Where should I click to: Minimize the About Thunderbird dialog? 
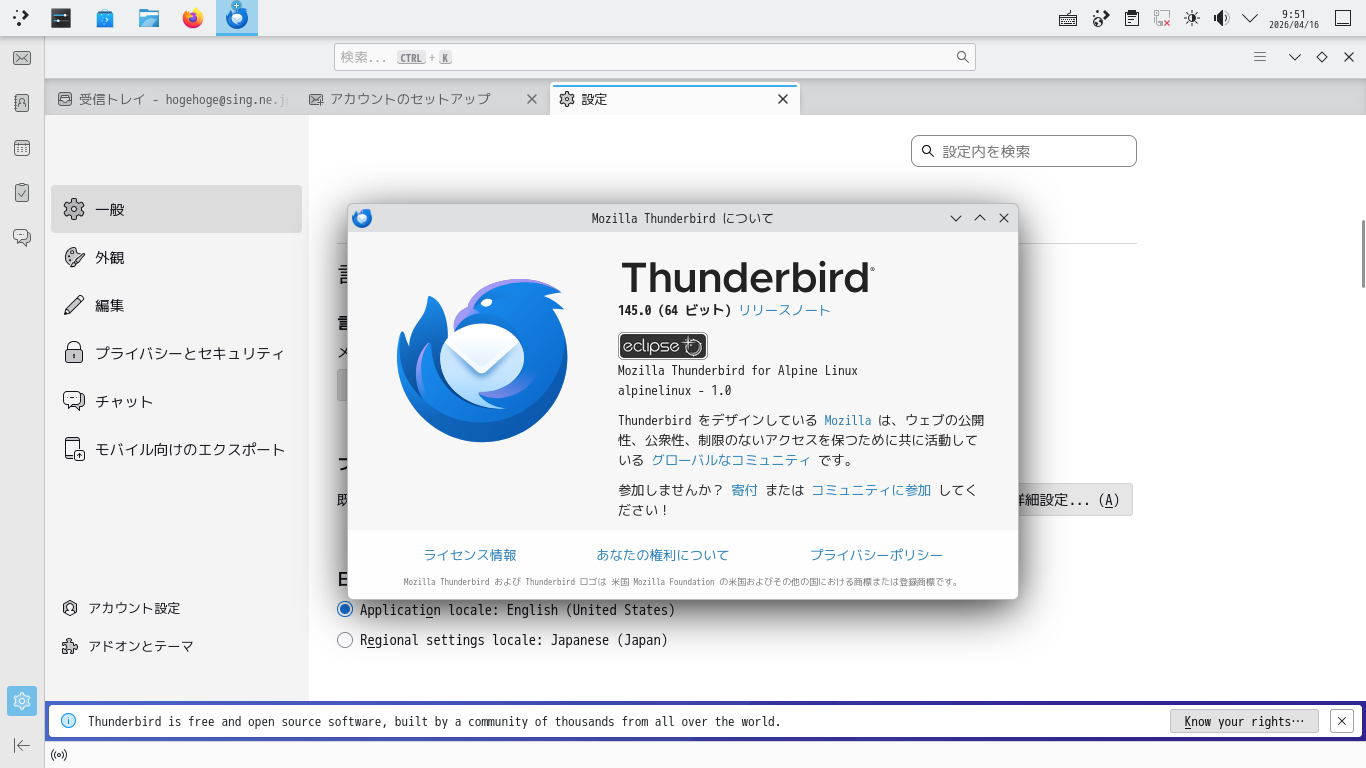(956, 218)
